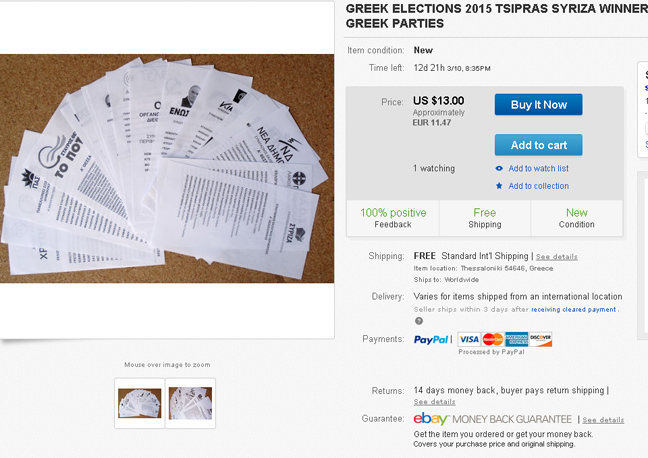Click the Visa card icon
648x458 pixels.
tap(469, 339)
